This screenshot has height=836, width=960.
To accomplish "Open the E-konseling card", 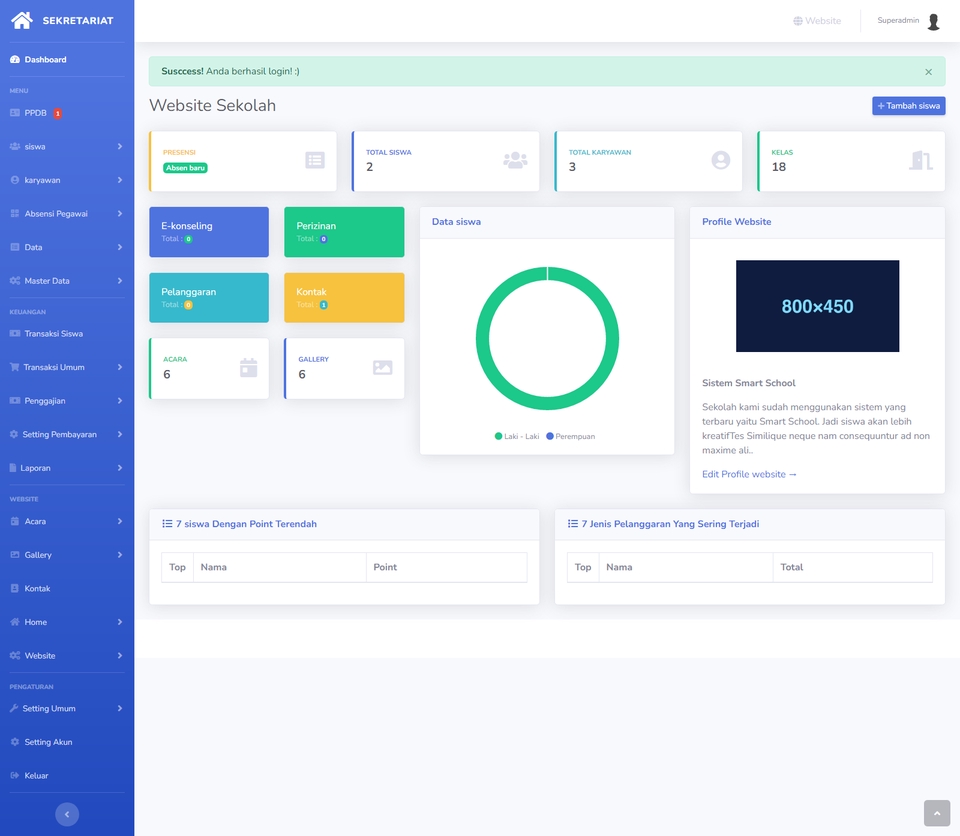I will point(209,232).
